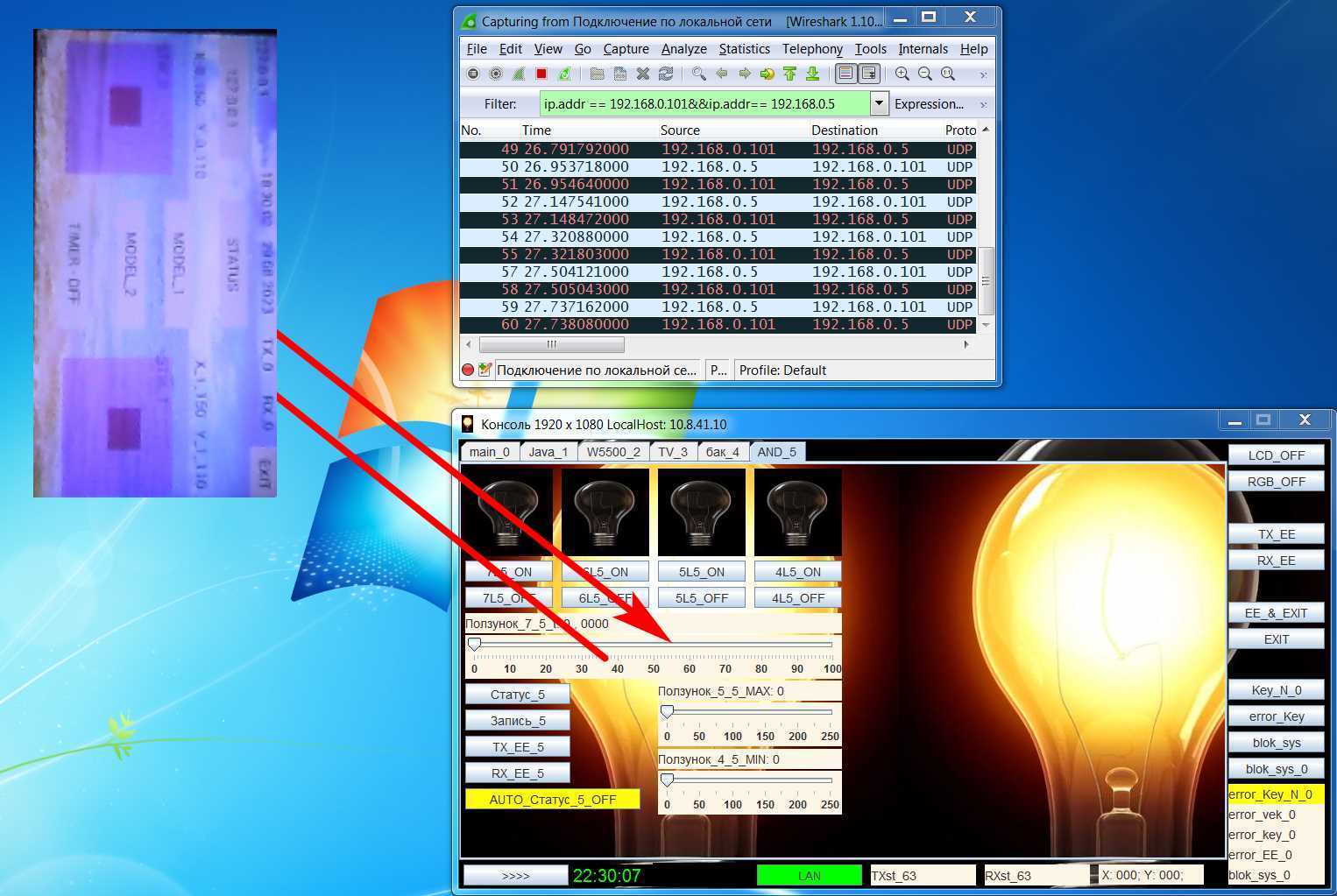Expand Wireshark main toolbar overflow chevron
Viewport: 1337px width, 896px height.
(983, 75)
